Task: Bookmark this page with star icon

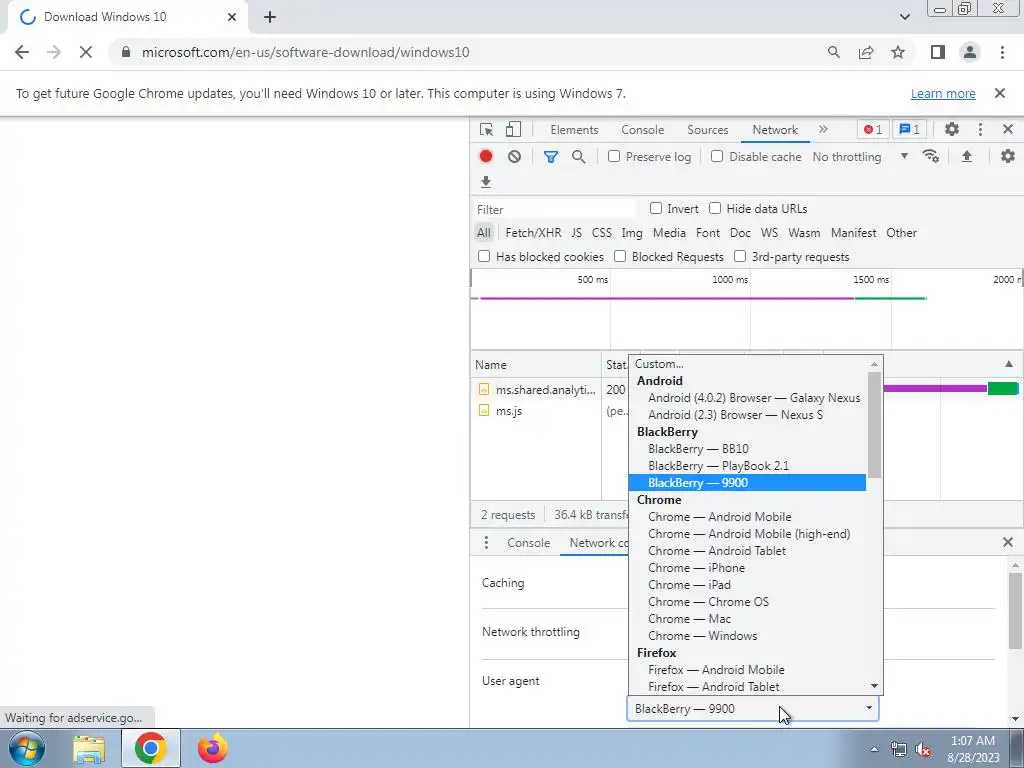Action: pyautogui.click(x=899, y=52)
